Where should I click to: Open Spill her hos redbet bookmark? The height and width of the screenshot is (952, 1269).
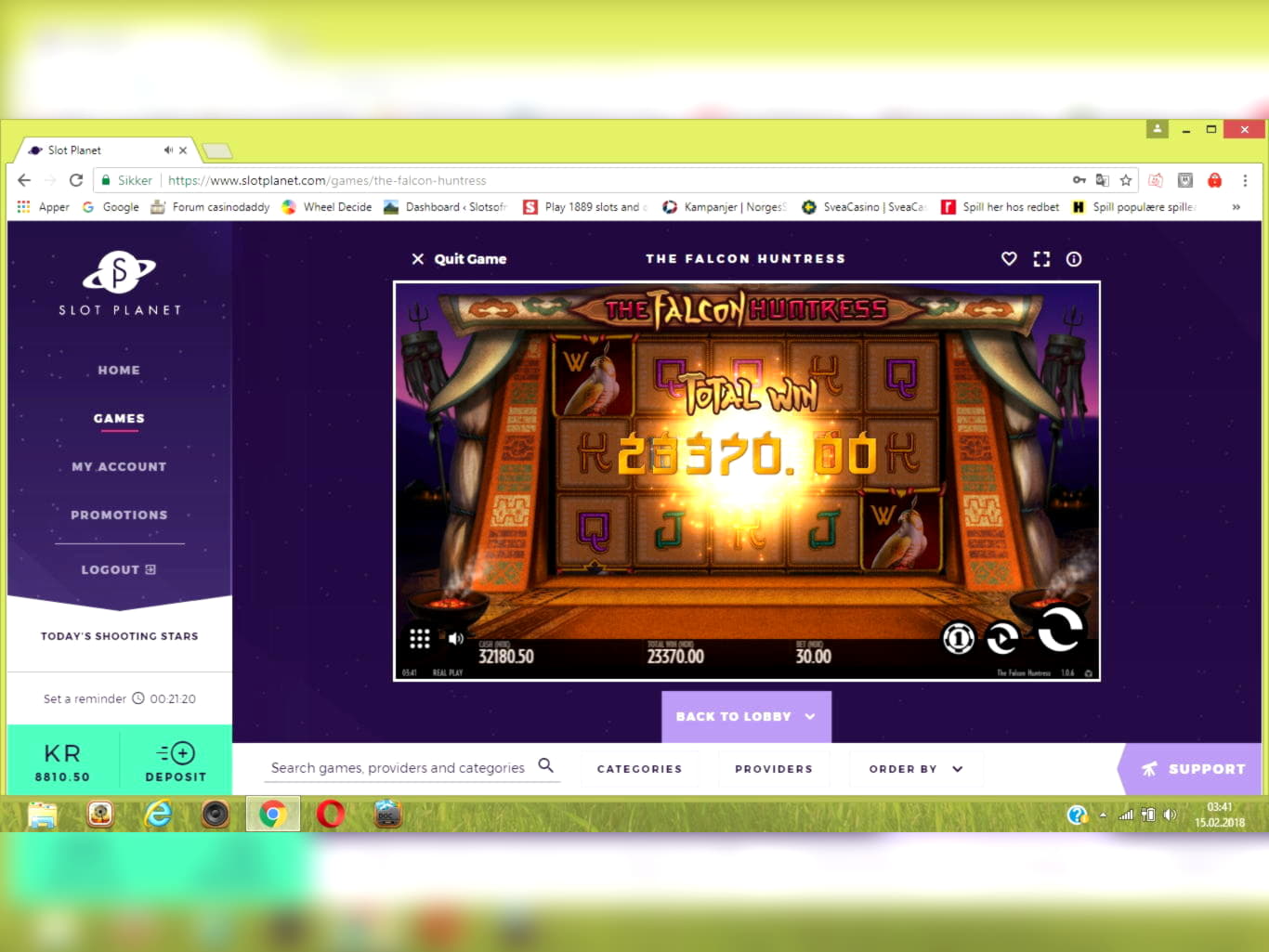1001,207
